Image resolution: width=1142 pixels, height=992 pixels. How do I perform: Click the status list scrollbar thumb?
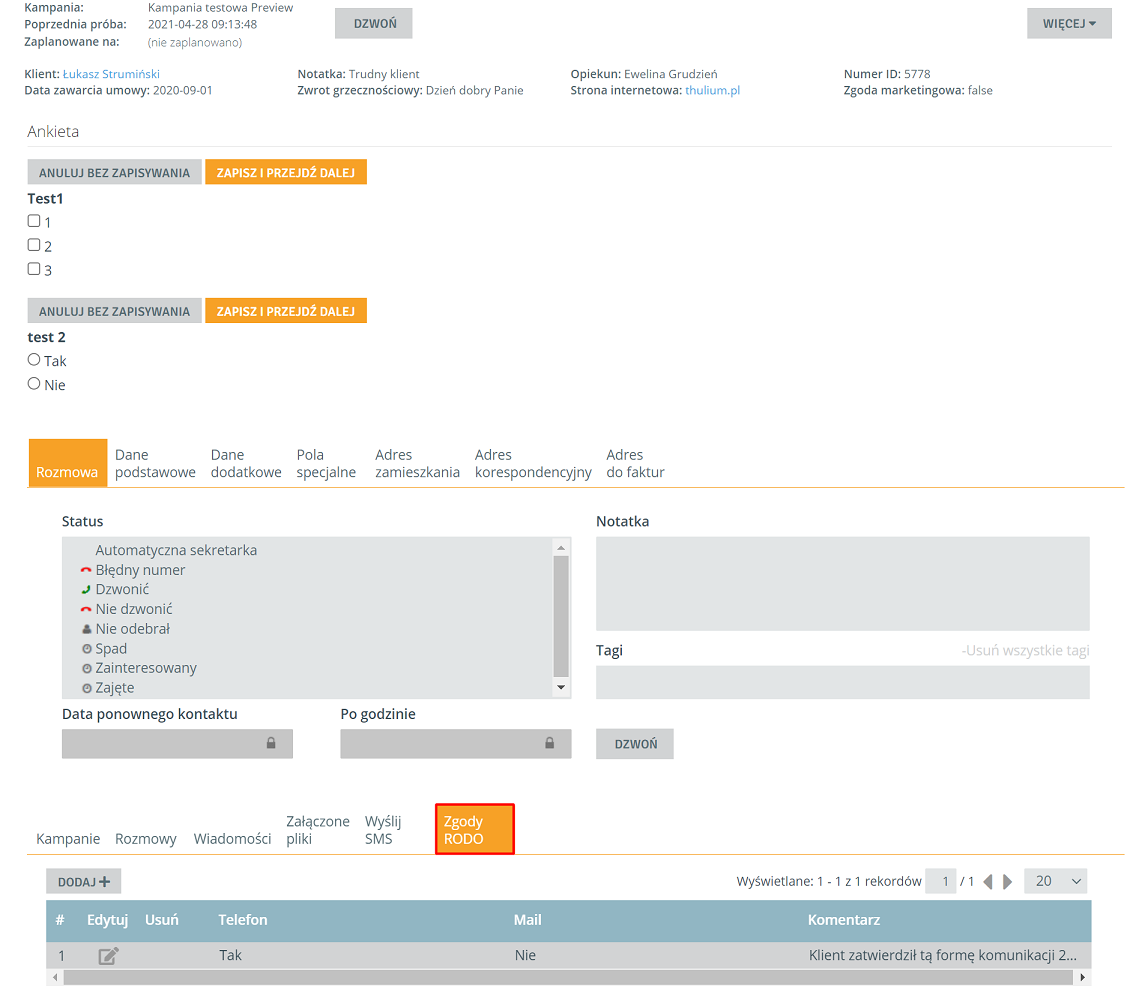pos(561,616)
